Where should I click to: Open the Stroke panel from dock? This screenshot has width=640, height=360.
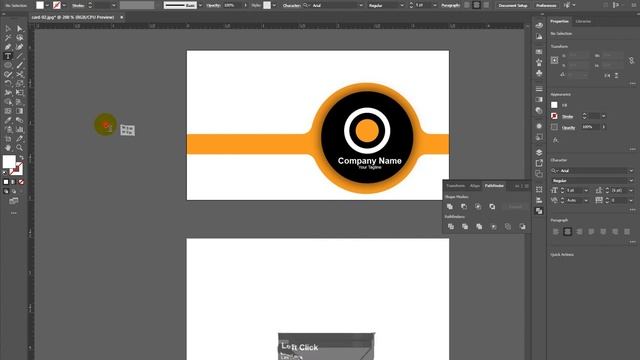(539, 89)
